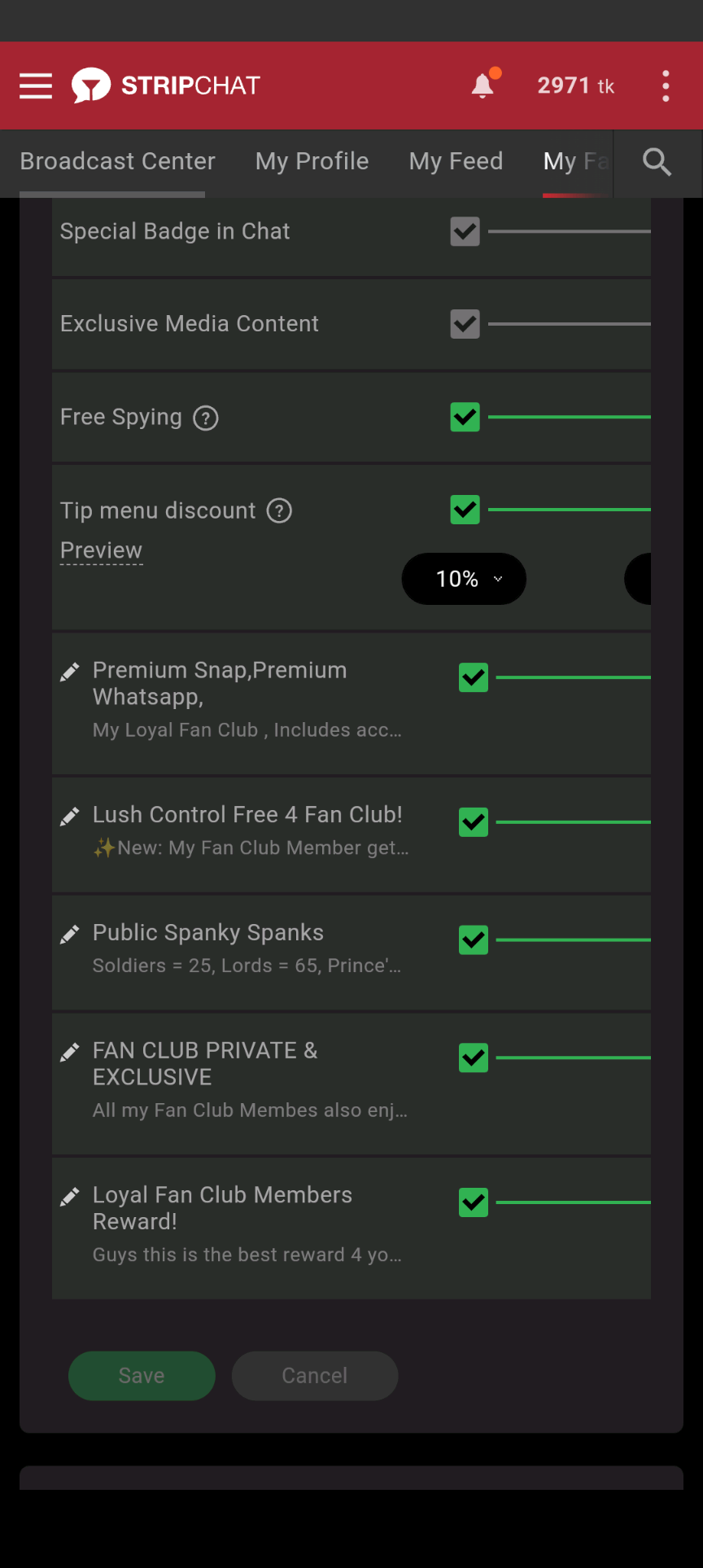
Task: Click the Cancel button
Action: click(315, 1376)
